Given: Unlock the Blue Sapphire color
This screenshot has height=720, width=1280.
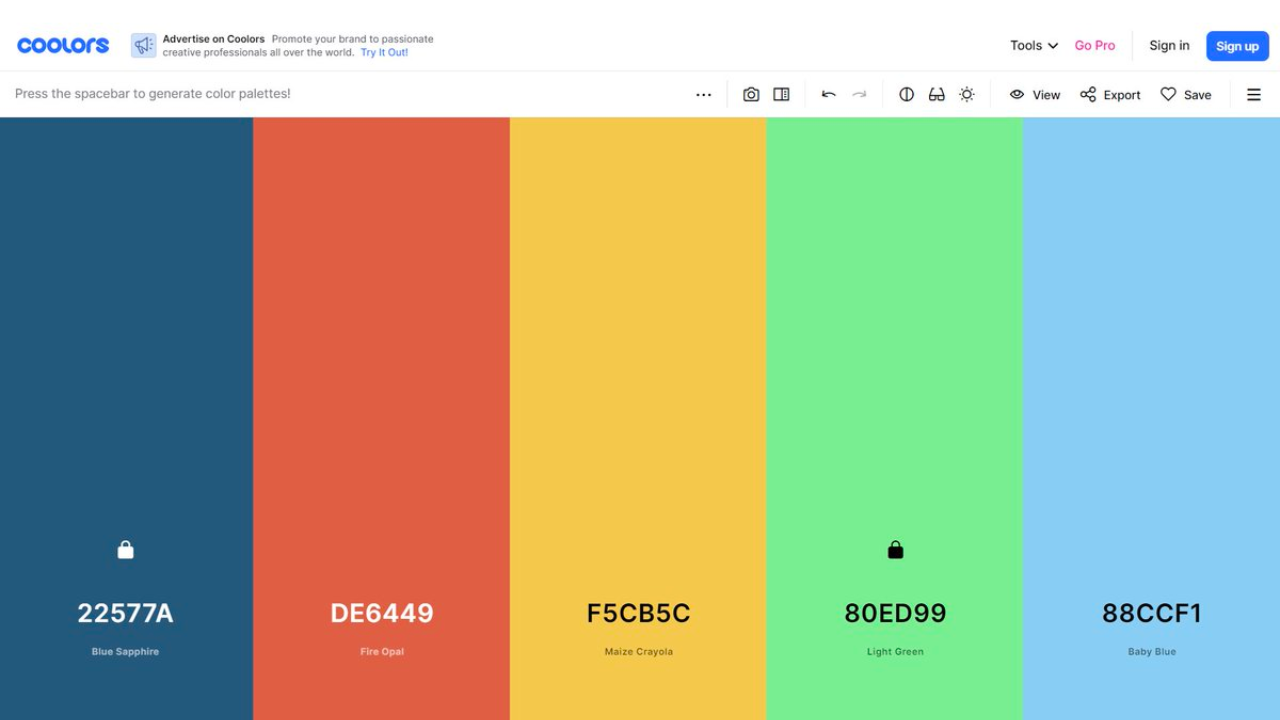Looking at the screenshot, I should click(x=125, y=549).
